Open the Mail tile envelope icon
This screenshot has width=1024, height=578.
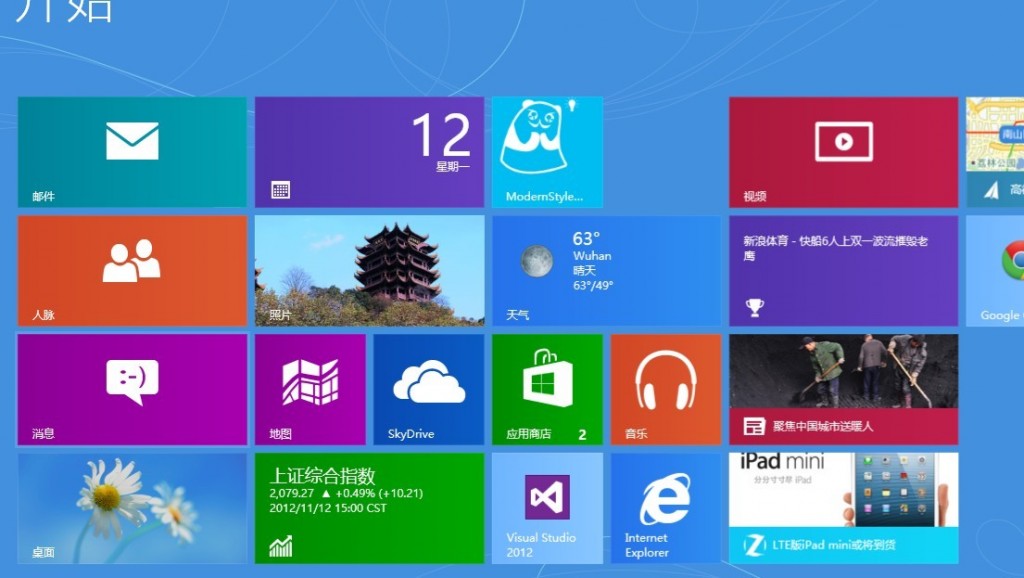click(132, 140)
